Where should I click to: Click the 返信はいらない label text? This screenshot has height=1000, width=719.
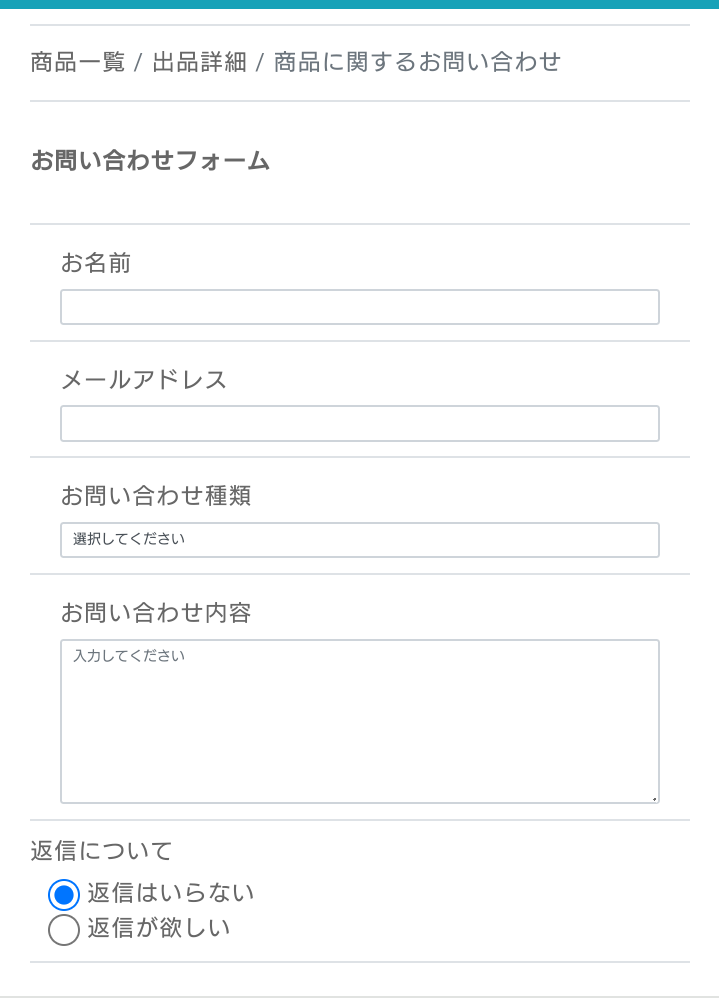point(170,893)
